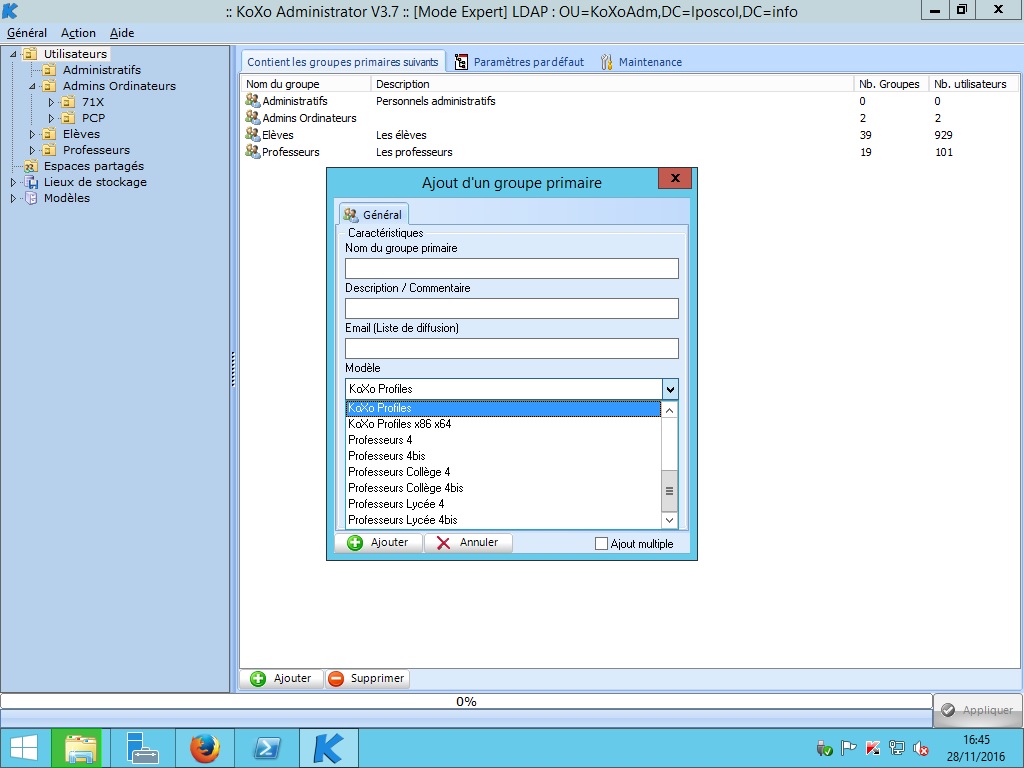Image resolution: width=1024 pixels, height=768 pixels.
Task: Focus the Email (Liste de diffusion) field
Action: (512, 348)
